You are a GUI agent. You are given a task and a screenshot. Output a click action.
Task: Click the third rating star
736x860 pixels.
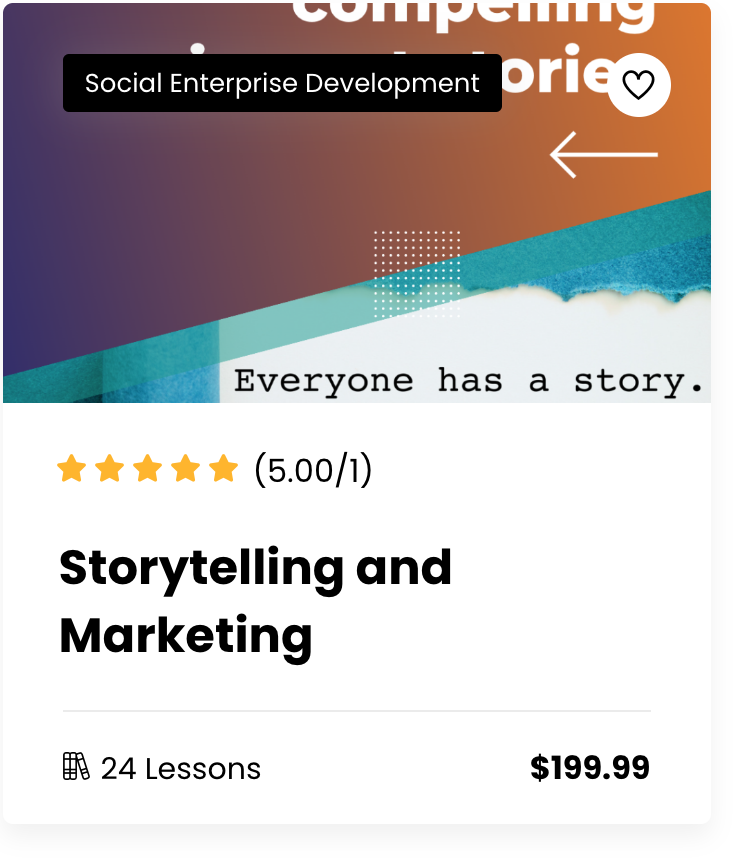[147, 468]
